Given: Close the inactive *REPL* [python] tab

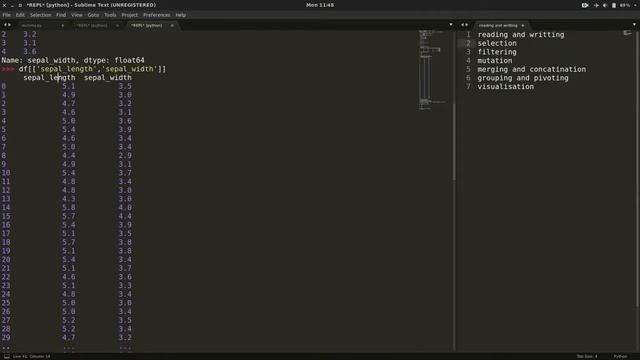Looking at the screenshot, I should point(118,25).
